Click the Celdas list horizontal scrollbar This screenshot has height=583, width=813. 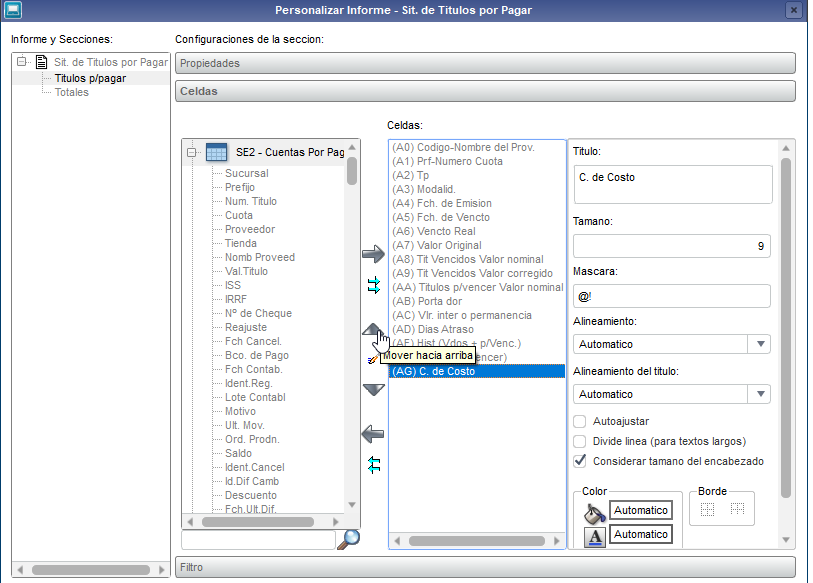tap(476, 541)
